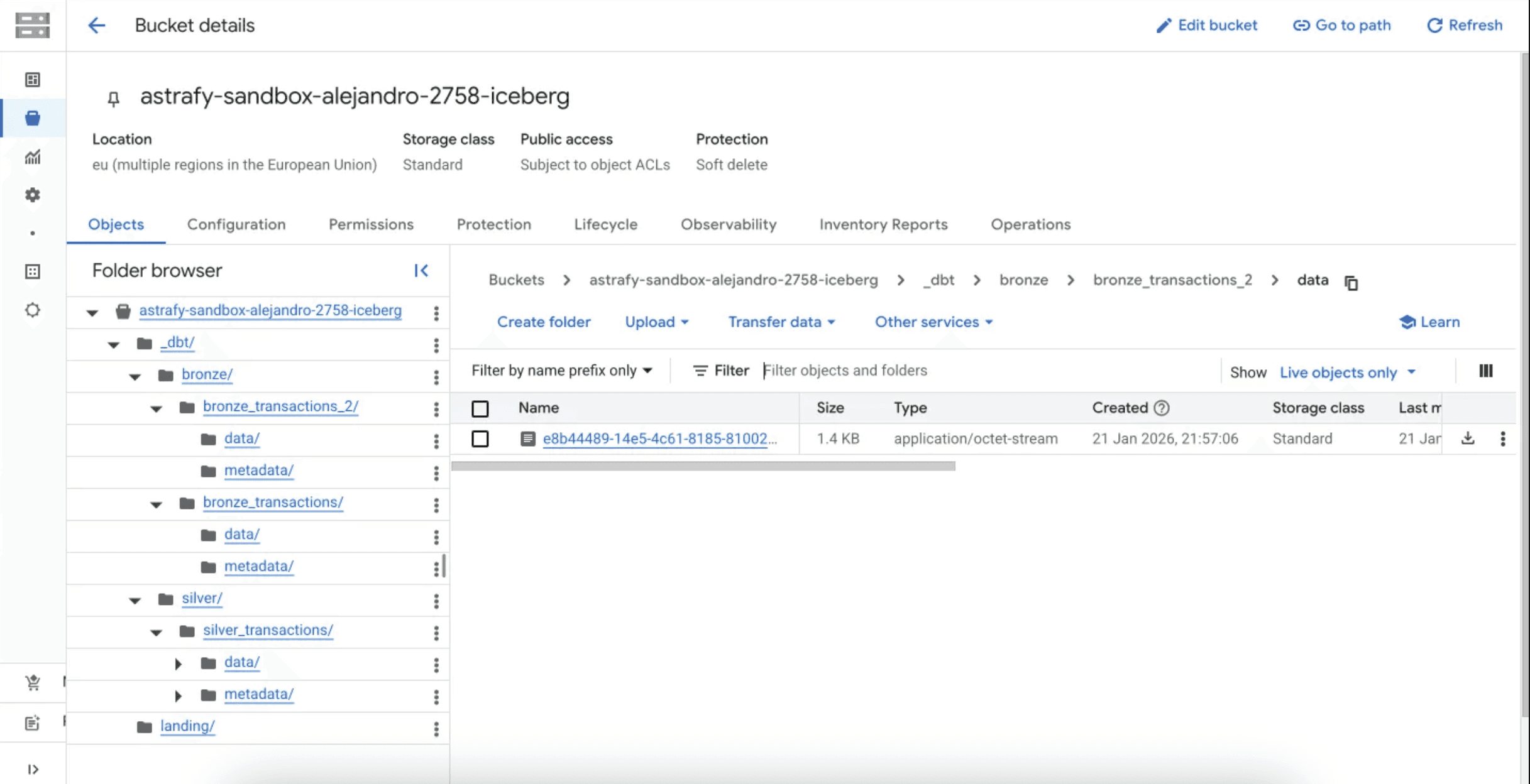Click the back arrow beside Bucket details

(x=96, y=25)
